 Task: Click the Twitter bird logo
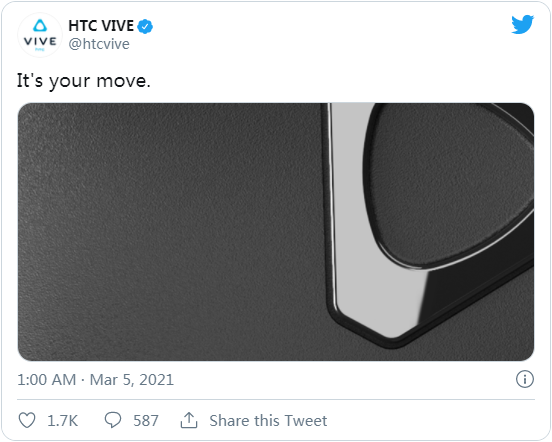tap(522, 24)
